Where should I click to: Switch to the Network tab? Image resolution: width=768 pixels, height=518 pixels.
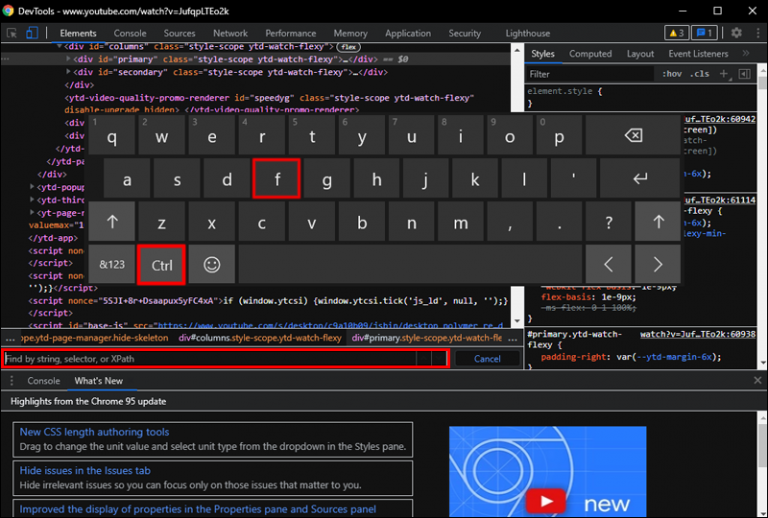point(230,33)
